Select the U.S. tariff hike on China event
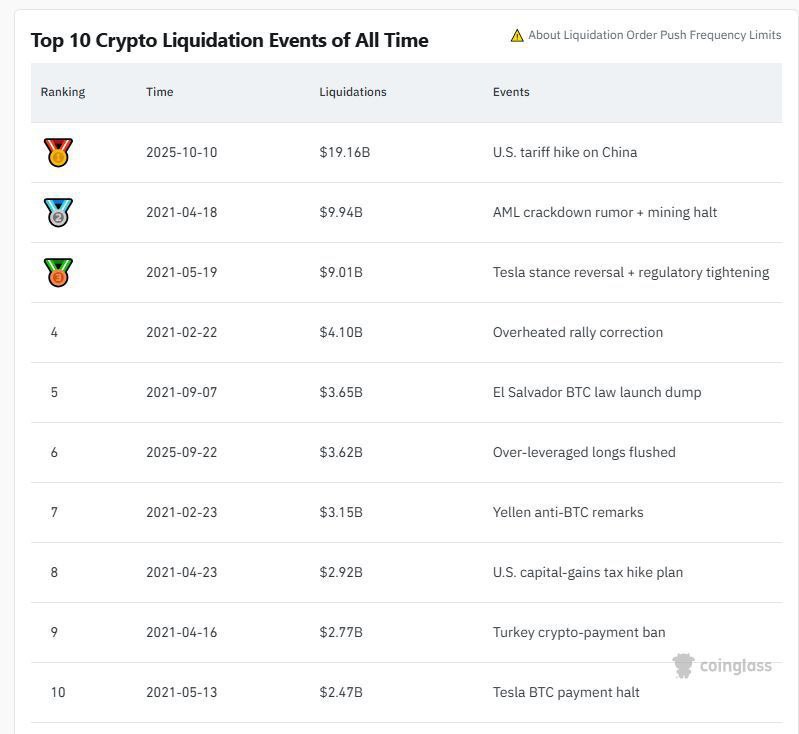 (x=565, y=153)
